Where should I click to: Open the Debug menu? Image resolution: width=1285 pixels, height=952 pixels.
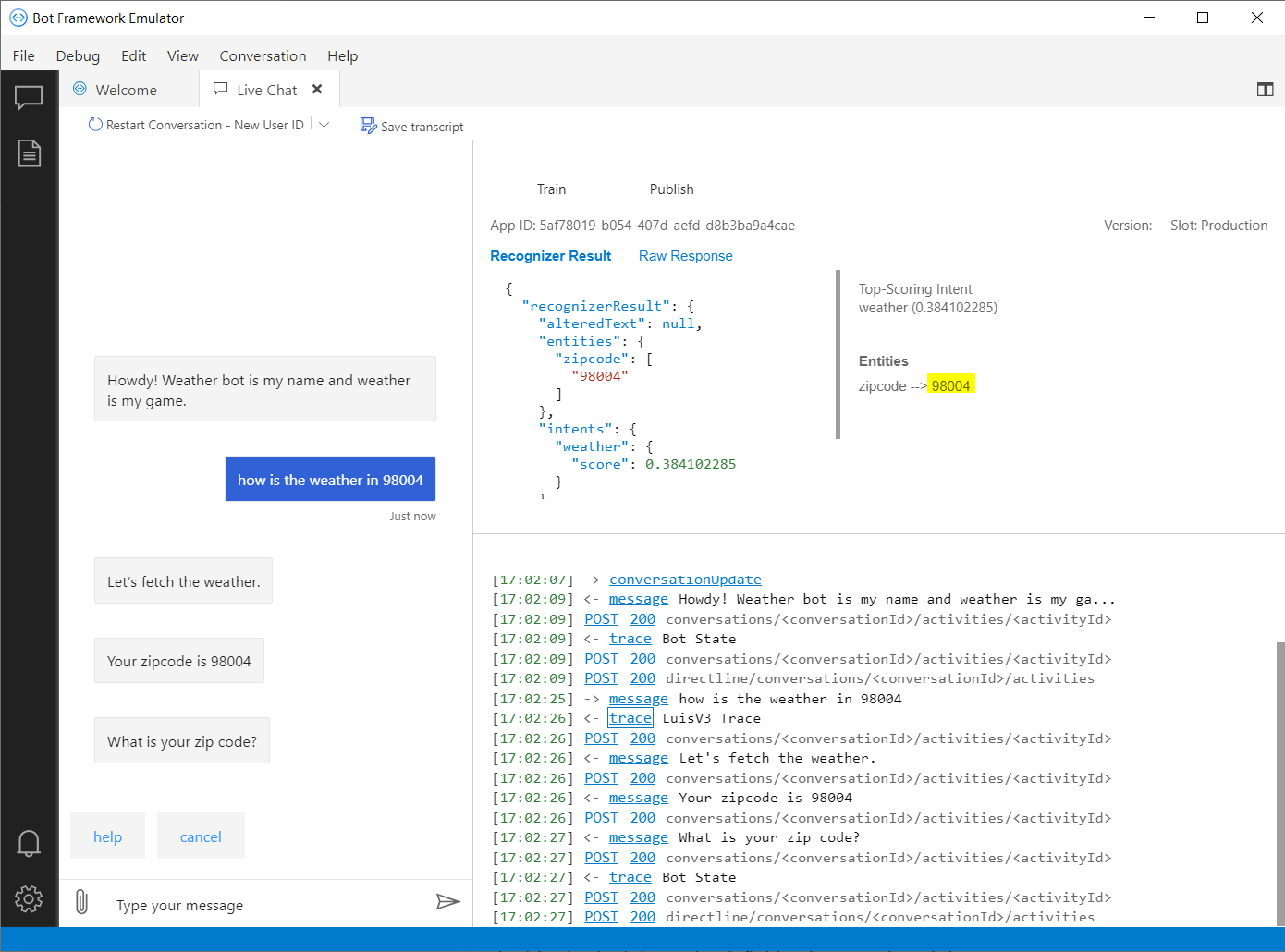click(78, 55)
